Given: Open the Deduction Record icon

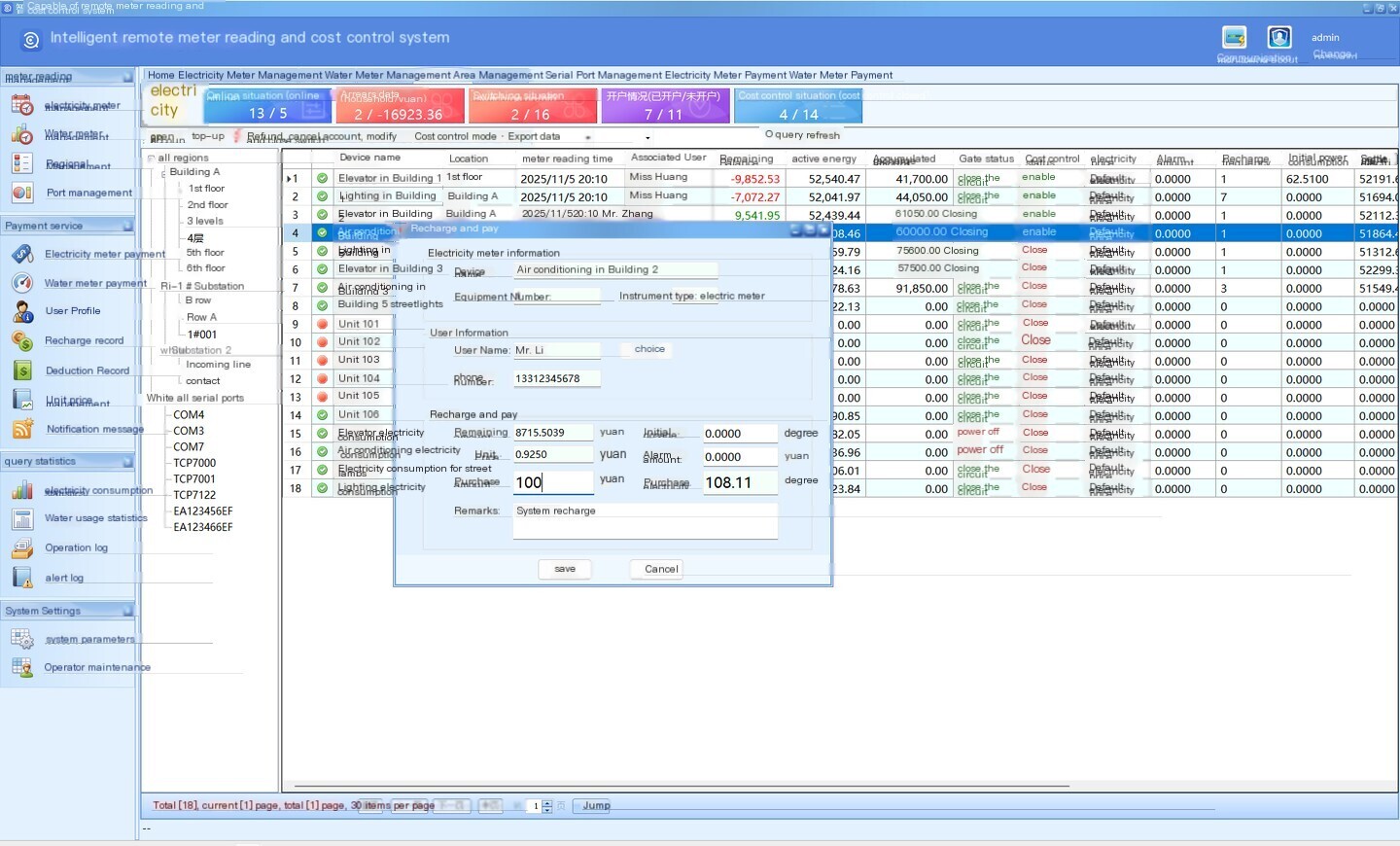Looking at the screenshot, I should [22, 370].
